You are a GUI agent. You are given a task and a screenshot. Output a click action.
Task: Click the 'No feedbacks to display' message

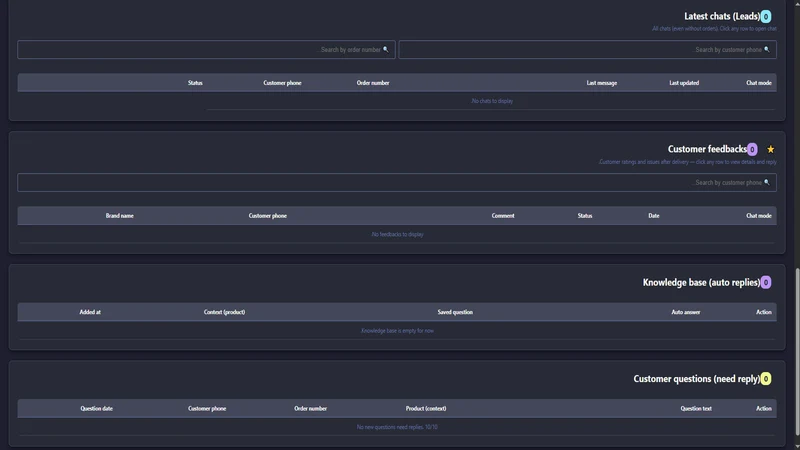coord(397,235)
